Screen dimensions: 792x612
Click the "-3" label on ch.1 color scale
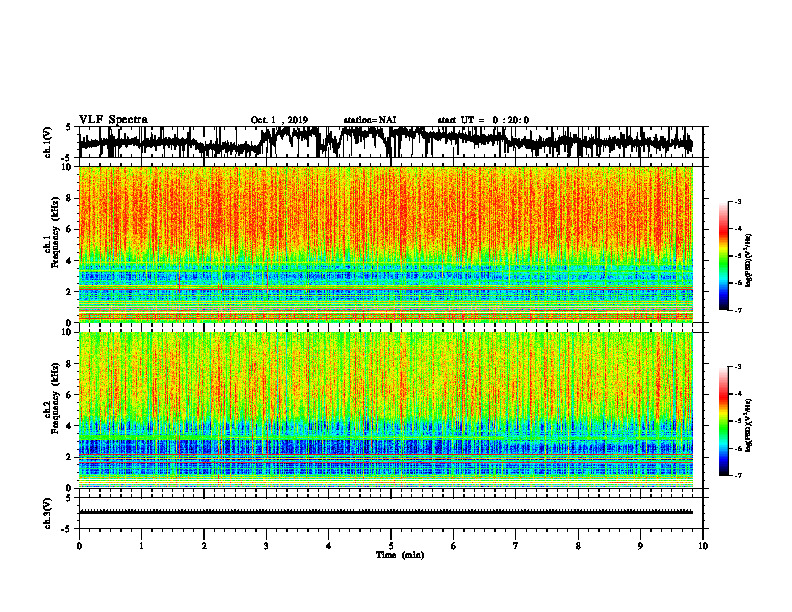[738, 202]
